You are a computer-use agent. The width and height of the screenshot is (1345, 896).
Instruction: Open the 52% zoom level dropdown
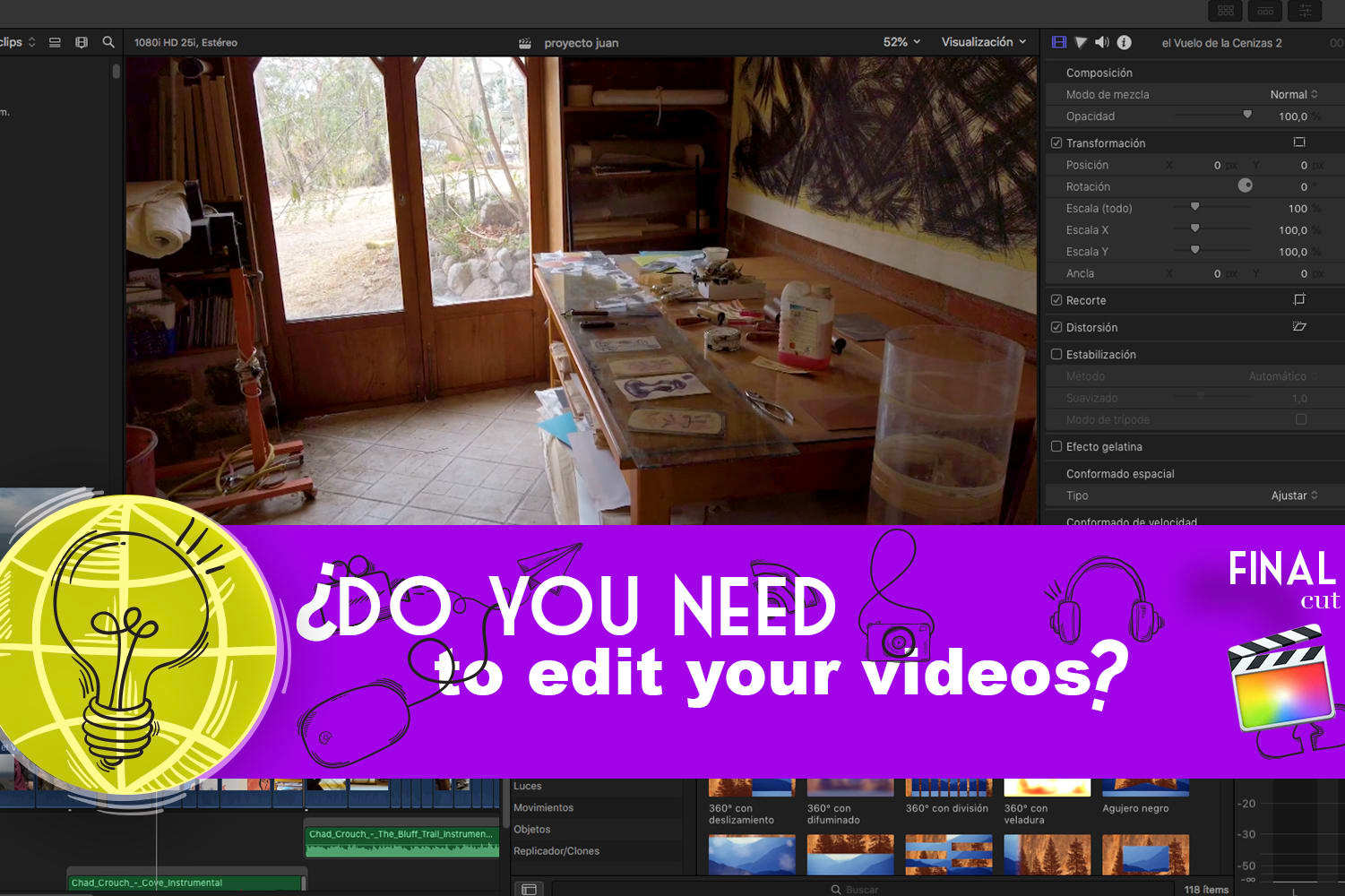[901, 42]
